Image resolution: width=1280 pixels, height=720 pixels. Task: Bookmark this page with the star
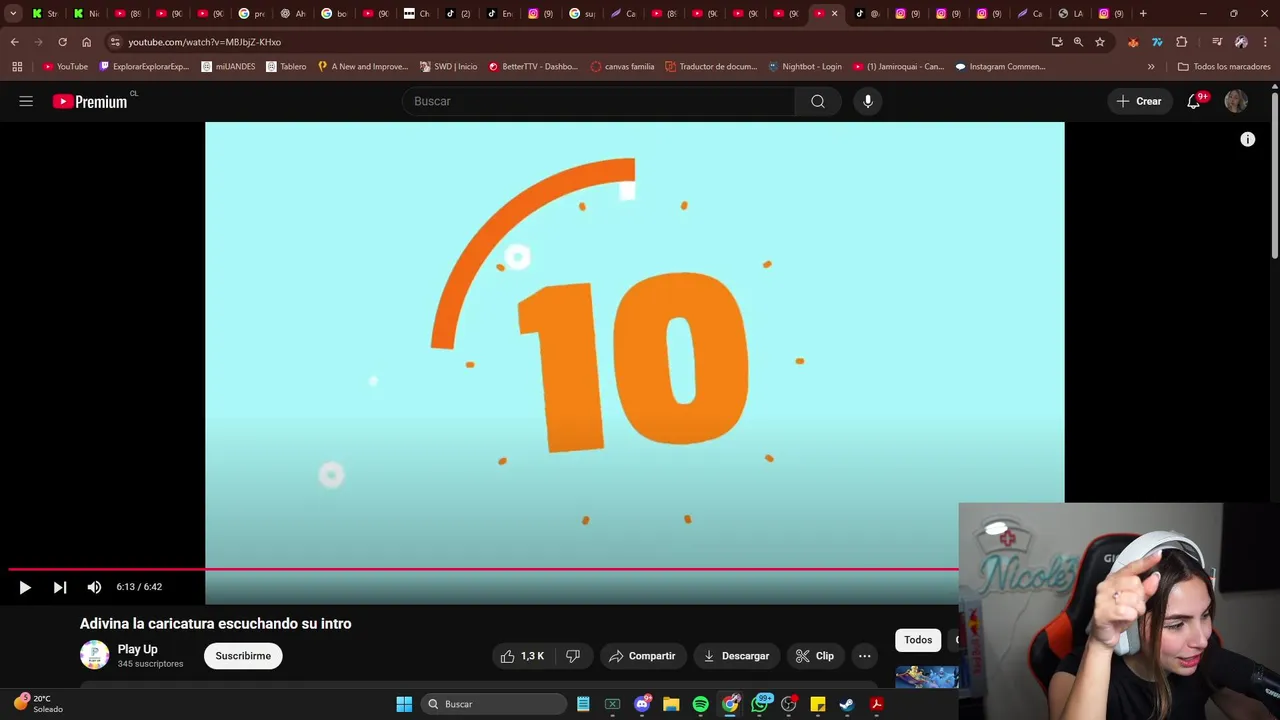tap(1100, 42)
